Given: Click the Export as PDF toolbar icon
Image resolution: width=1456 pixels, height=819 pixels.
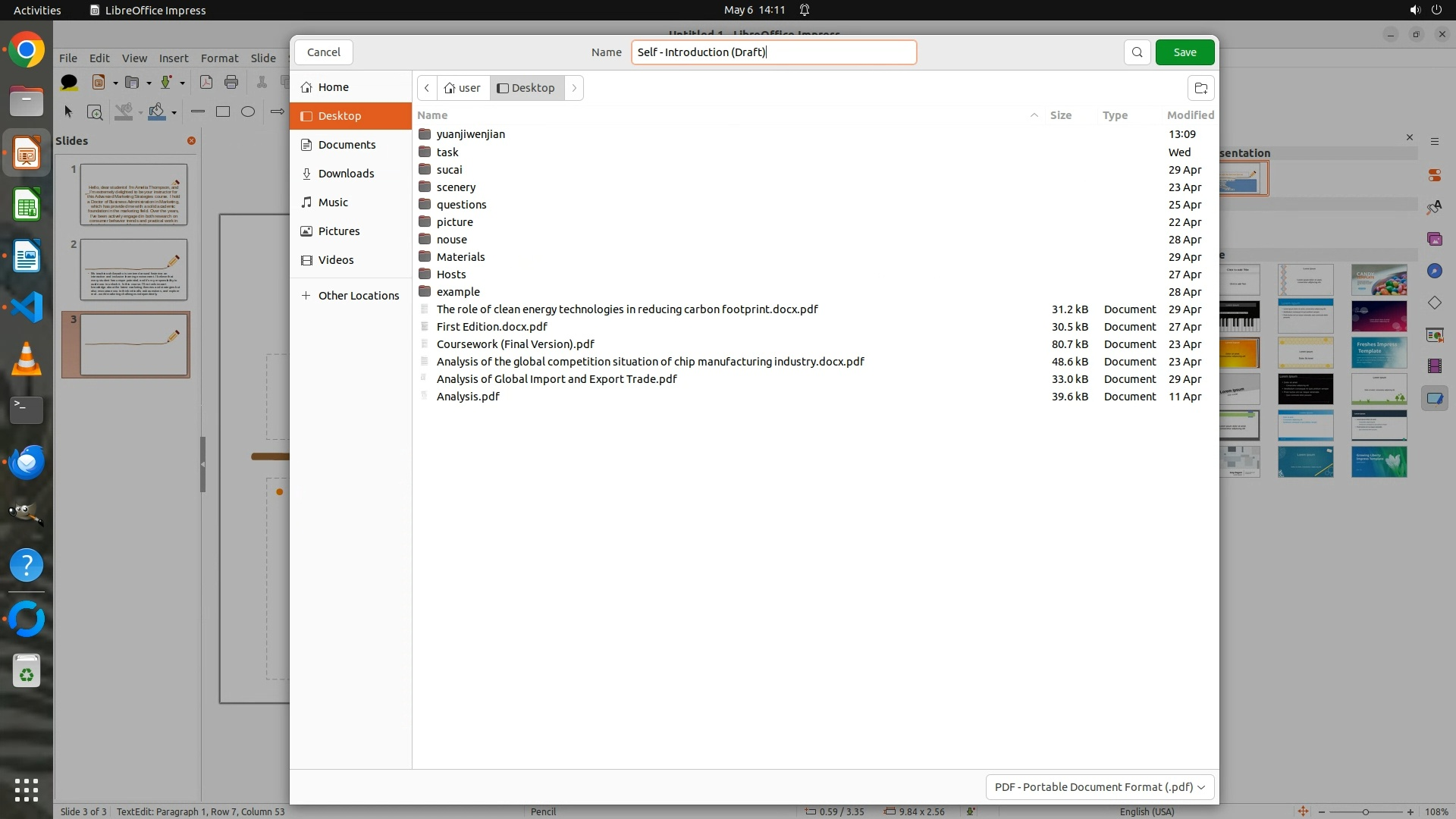Looking at the screenshot, I should (206, 82).
